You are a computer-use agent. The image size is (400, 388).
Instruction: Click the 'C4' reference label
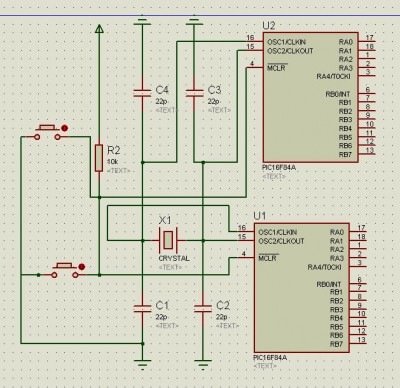click(x=162, y=90)
